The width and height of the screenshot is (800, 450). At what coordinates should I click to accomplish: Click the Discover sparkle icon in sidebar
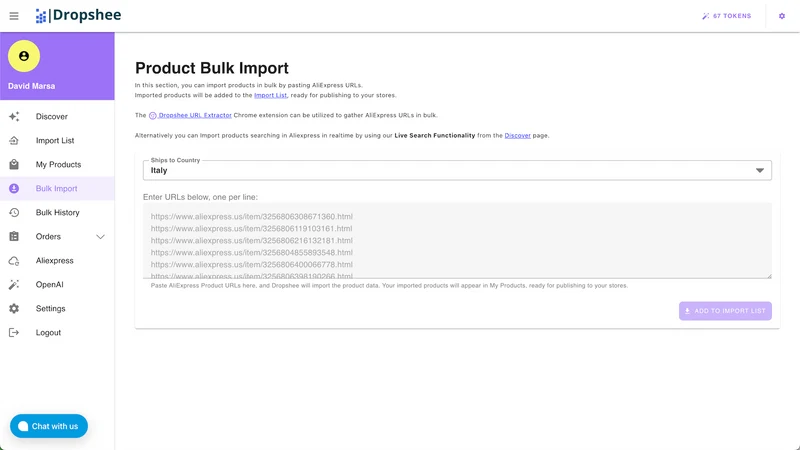pyautogui.click(x=14, y=116)
